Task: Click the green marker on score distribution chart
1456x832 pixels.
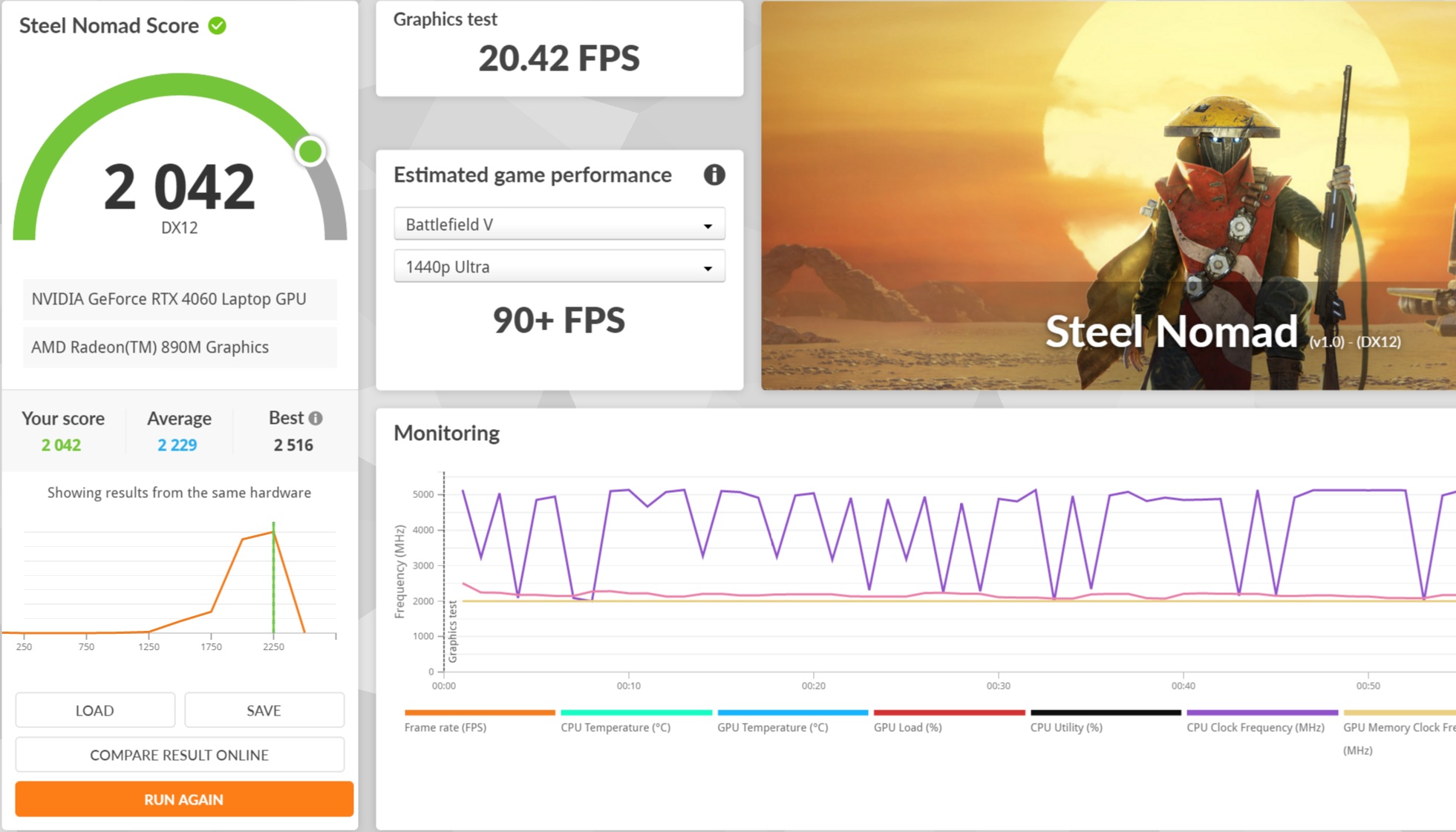Action: (273, 577)
